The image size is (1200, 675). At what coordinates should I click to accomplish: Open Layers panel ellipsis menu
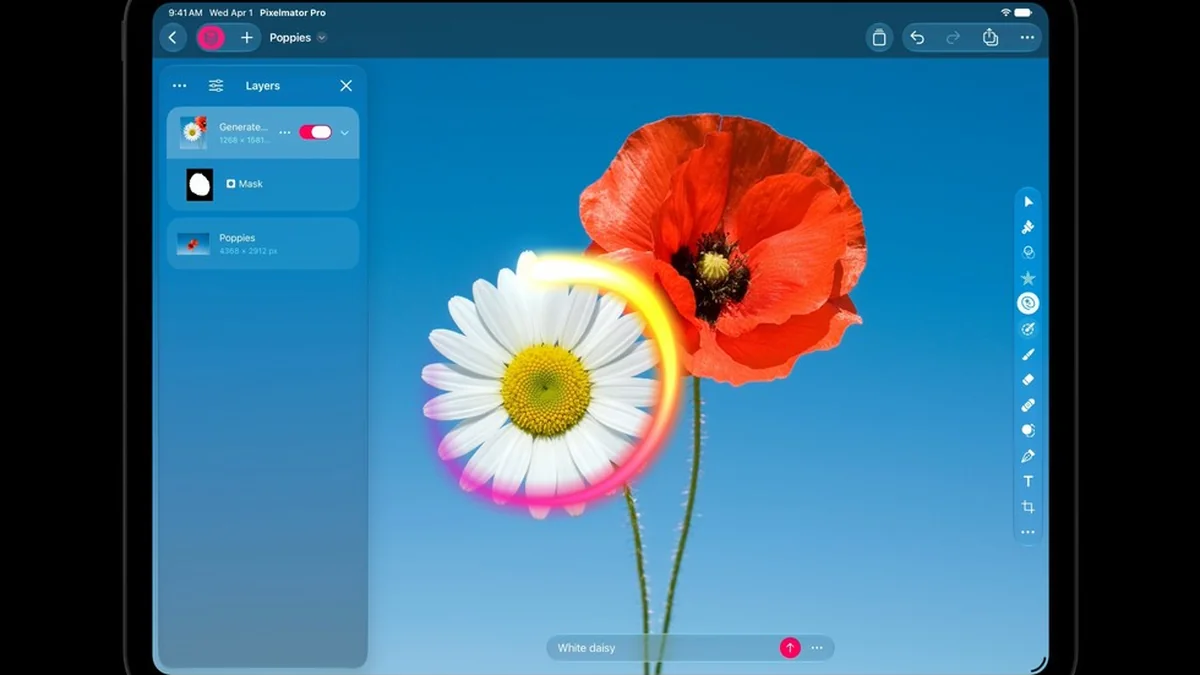click(180, 86)
